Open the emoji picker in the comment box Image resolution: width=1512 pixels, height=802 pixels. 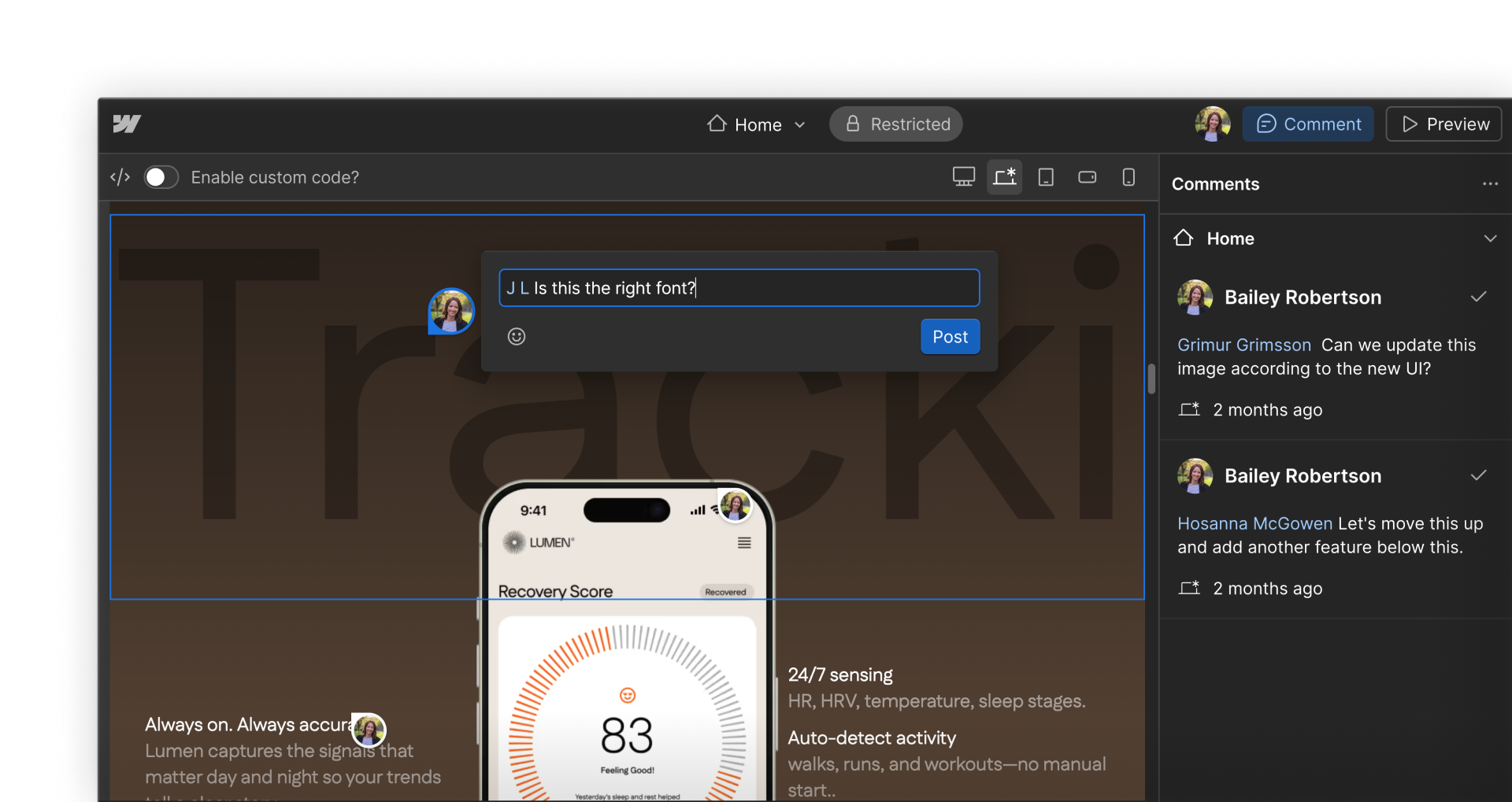[x=517, y=336]
